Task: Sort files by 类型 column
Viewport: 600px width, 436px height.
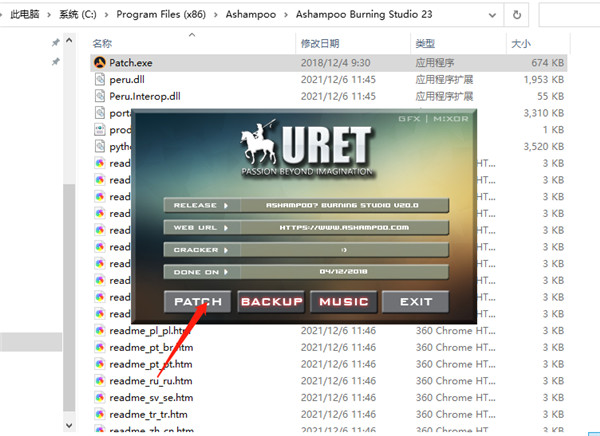Action: [x=425, y=44]
